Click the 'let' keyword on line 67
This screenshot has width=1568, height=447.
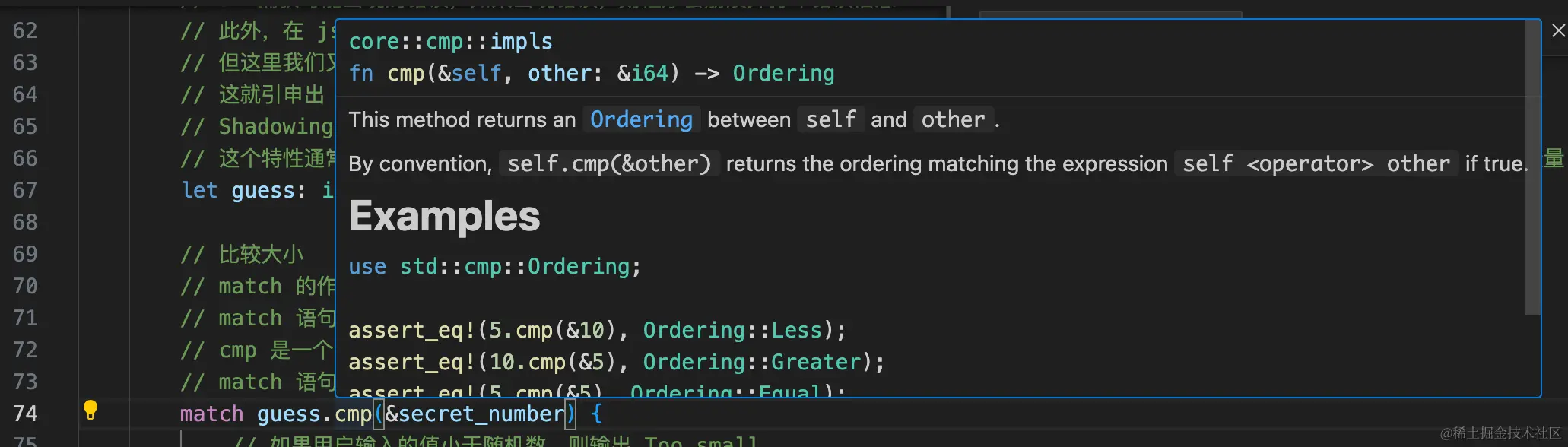[x=199, y=190]
